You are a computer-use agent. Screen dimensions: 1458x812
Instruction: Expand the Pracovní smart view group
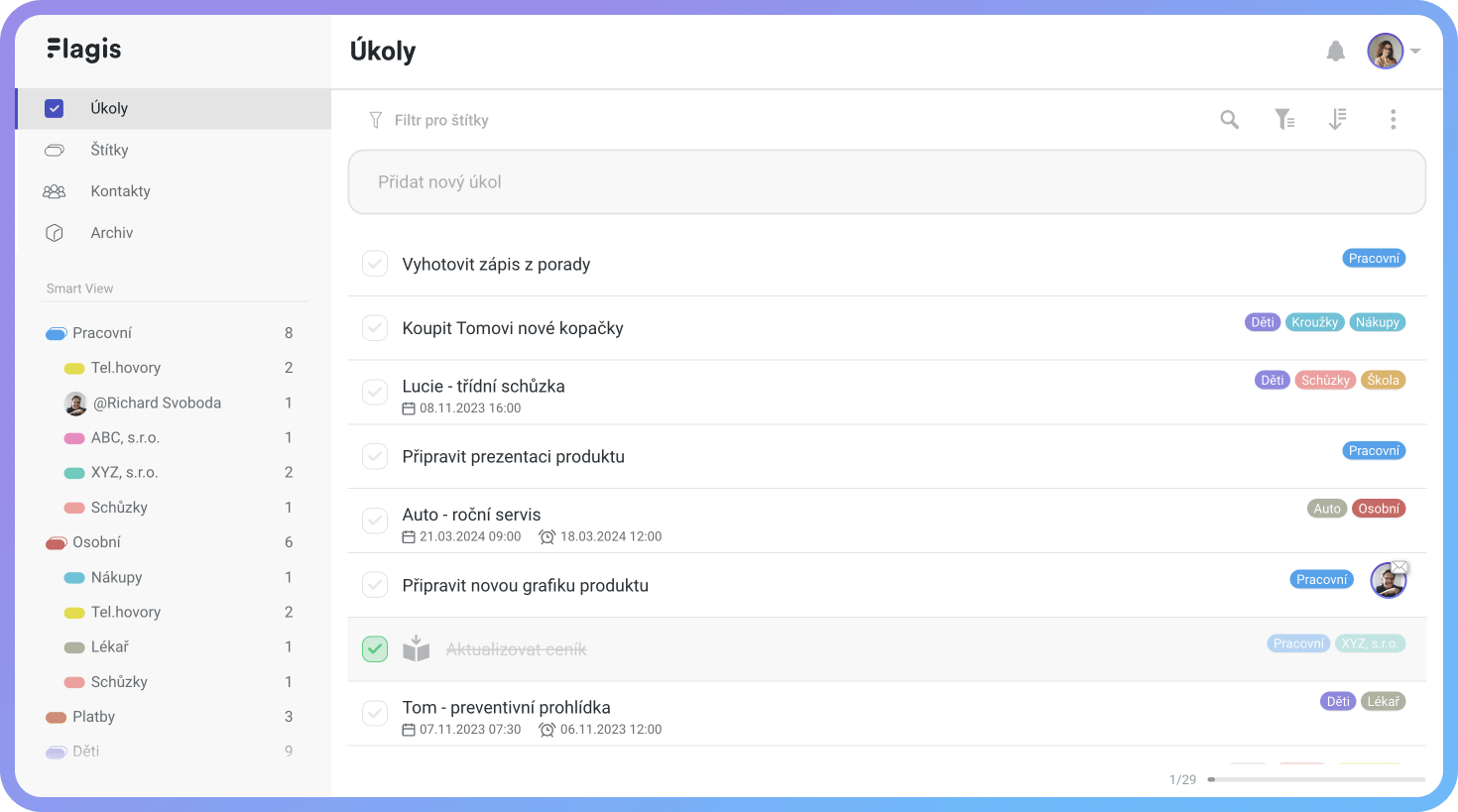(x=57, y=333)
